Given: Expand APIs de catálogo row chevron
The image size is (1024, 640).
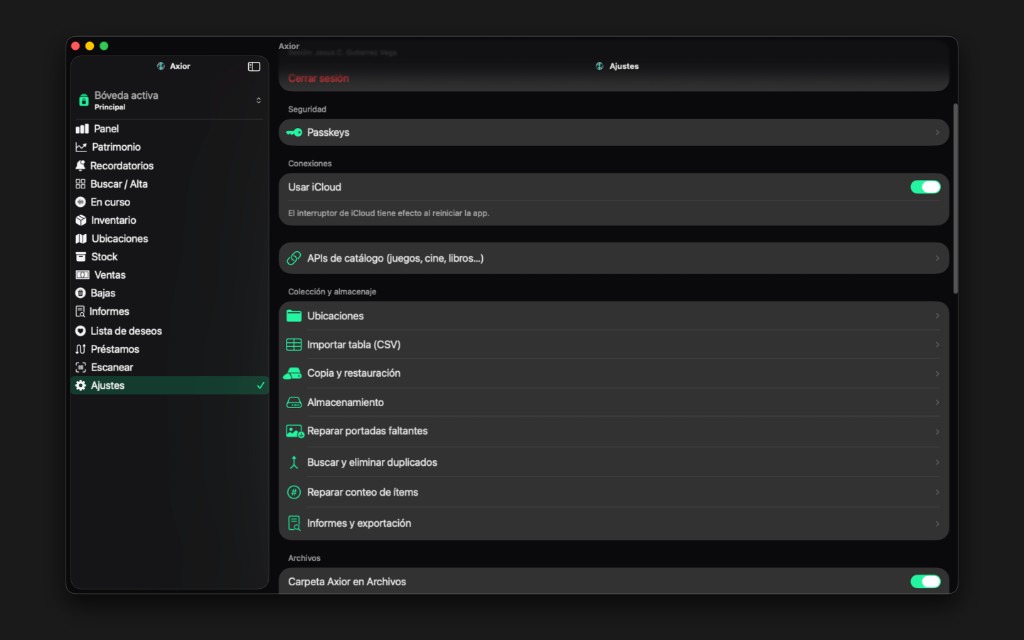Looking at the screenshot, I should tap(937, 258).
